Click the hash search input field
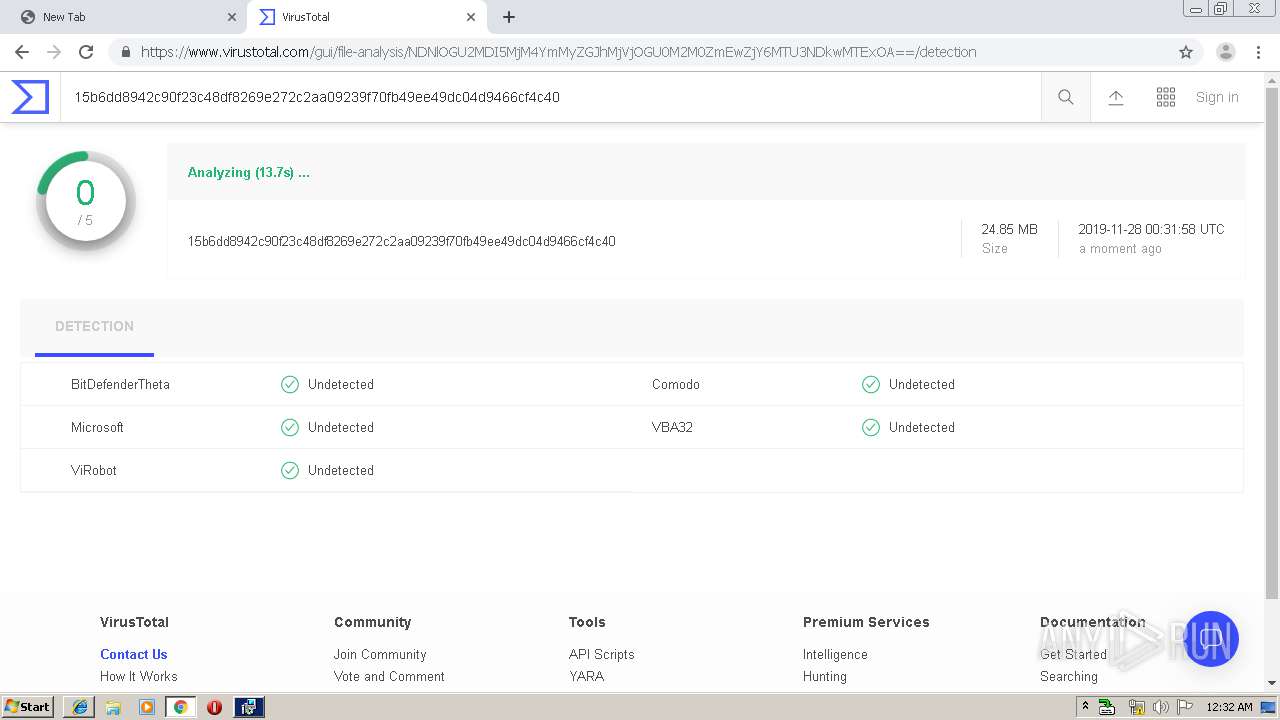 coord(550,97)
